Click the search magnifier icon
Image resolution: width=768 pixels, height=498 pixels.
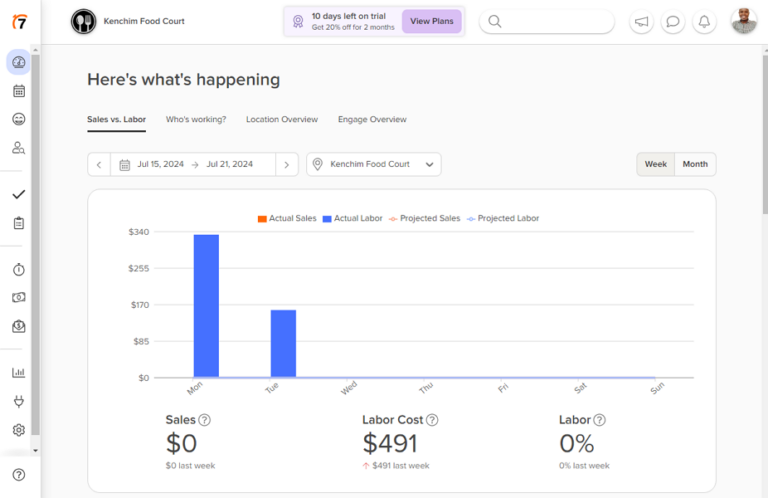[495, 22]
